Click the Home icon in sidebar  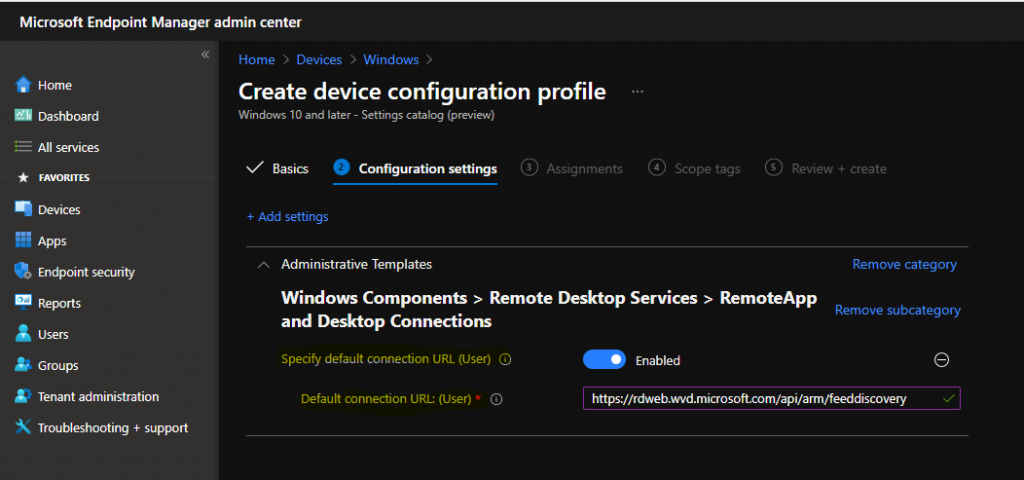23,85
